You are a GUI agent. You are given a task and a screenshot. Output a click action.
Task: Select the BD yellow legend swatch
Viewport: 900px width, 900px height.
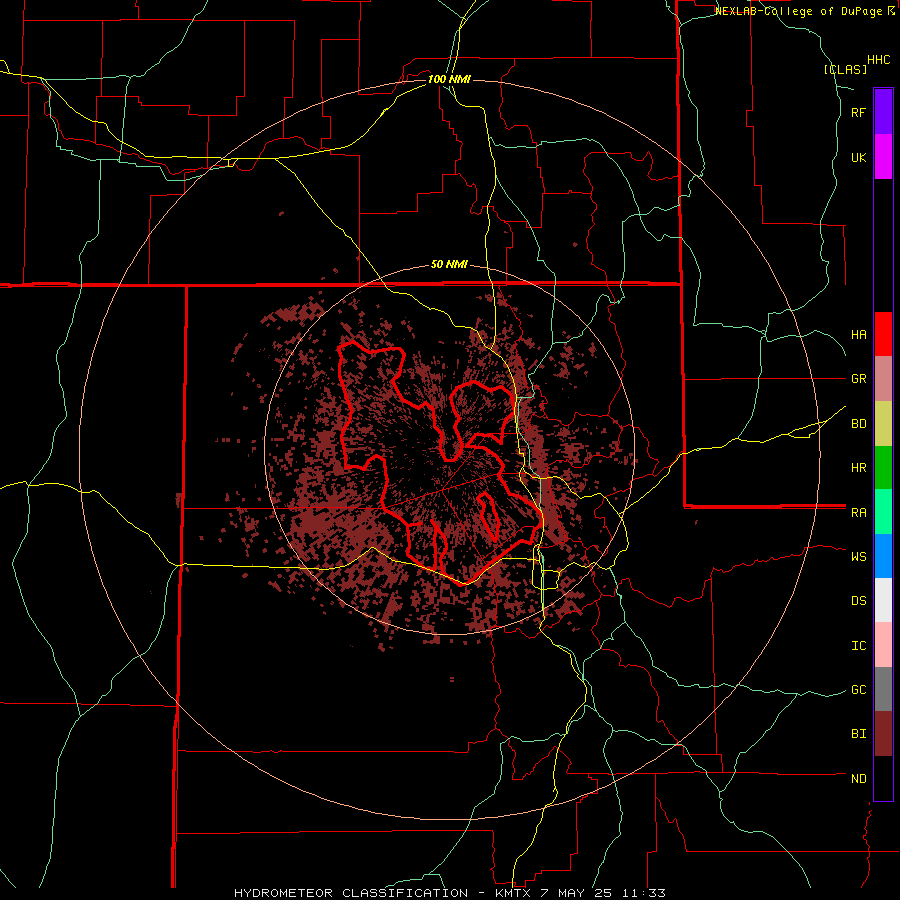pyautogui.click(x=883, y=424)
